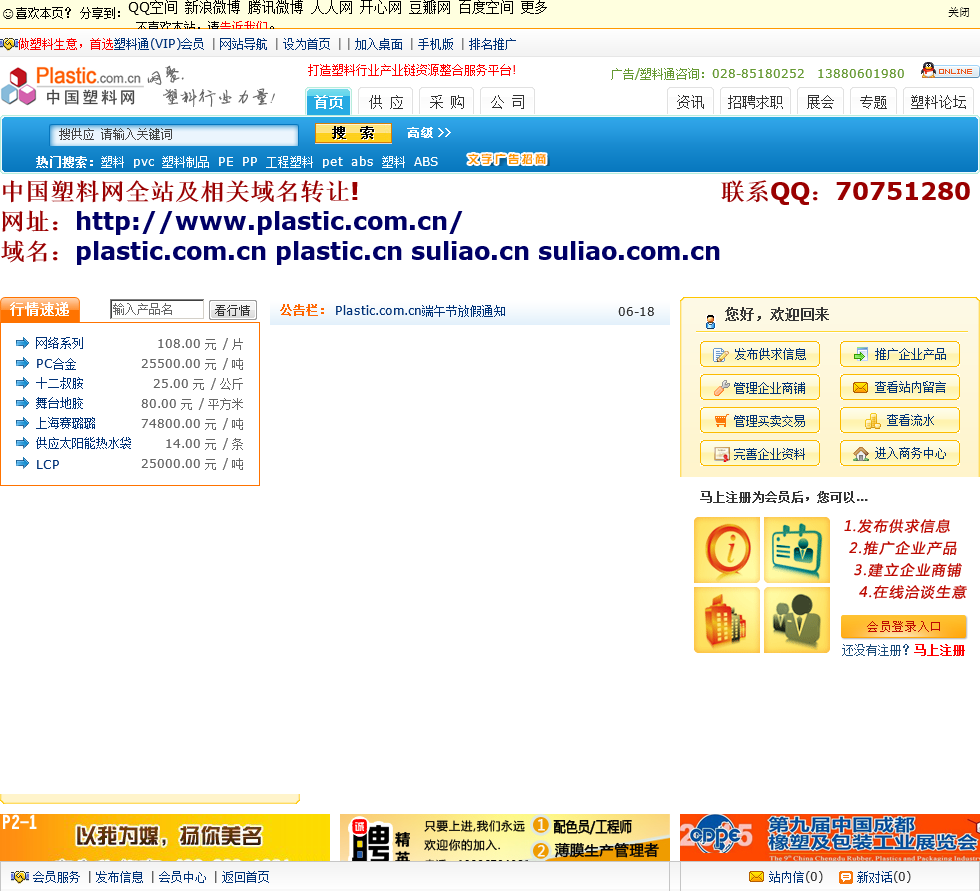Click the envelope icon beside 站内信(0)
The image size is (980, 891).
pyautogui.click(x=756, y=877)
